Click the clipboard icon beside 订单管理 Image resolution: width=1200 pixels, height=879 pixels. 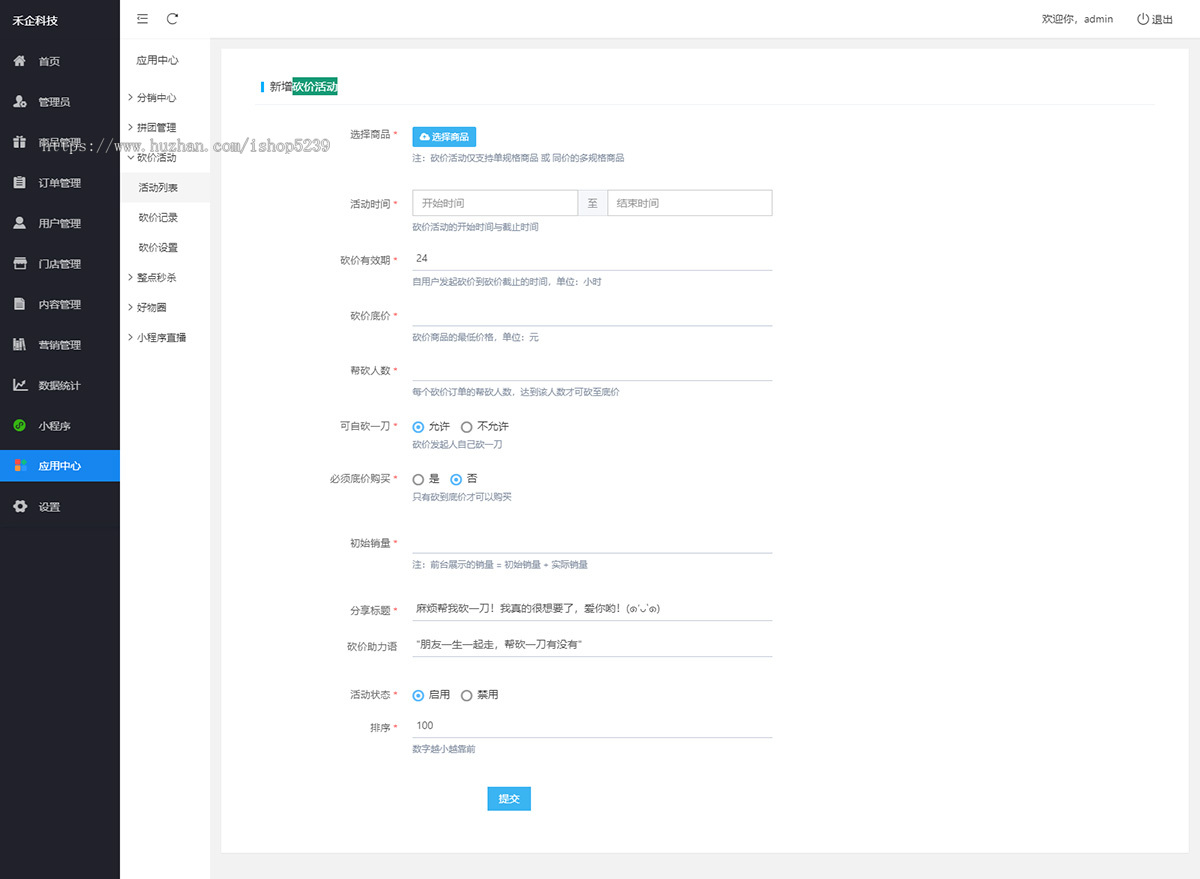coord(19,183)
